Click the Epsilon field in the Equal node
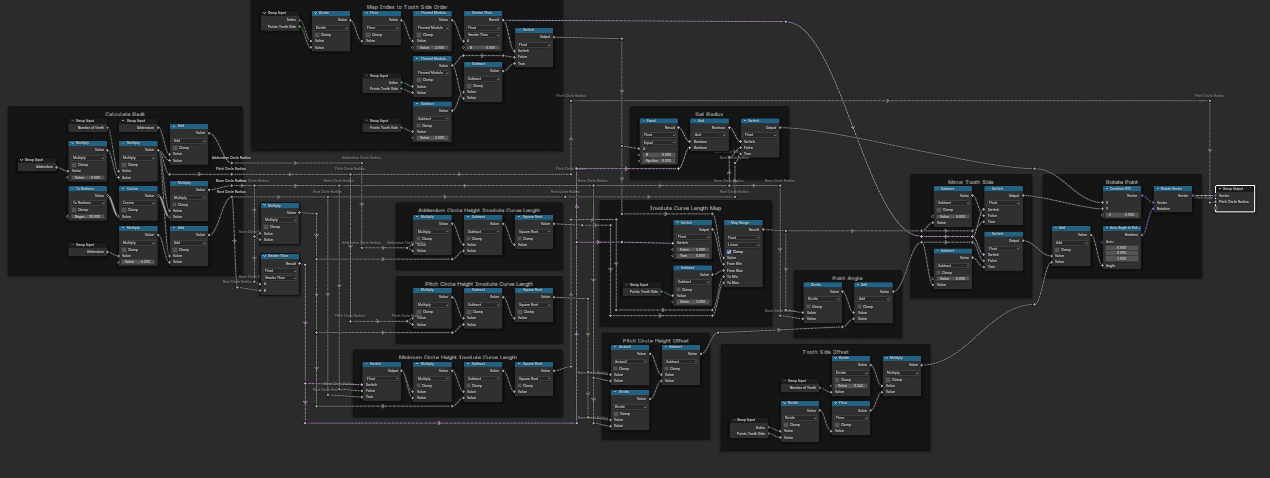The height and width of the screenshot is (478, 1270). point(658,160)
